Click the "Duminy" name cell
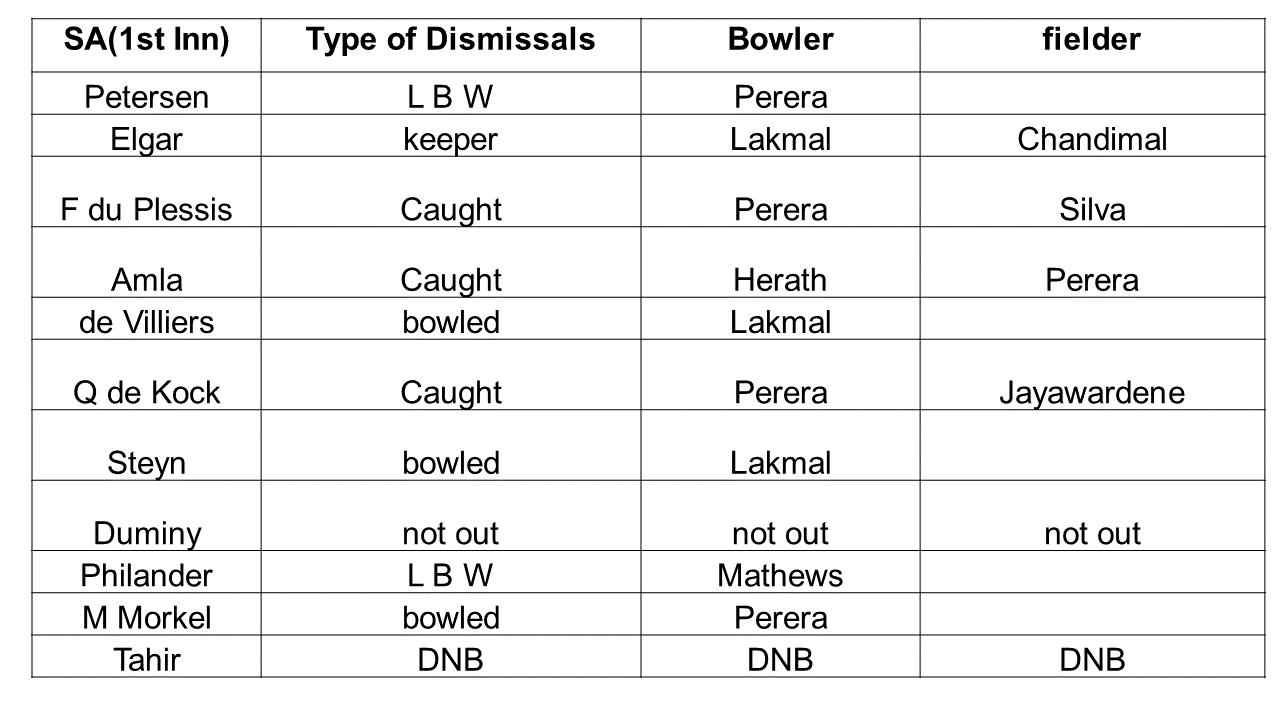Viewport: 1280px width, 720px height. point(146,533)
